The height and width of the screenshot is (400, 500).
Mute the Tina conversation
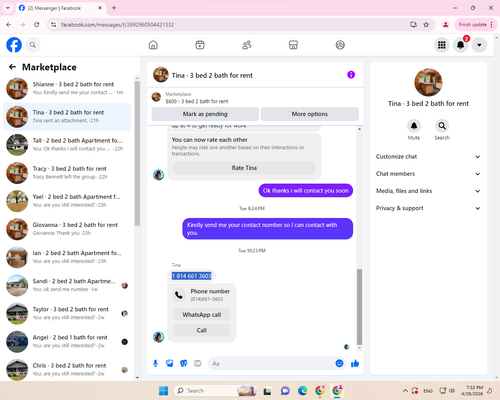[414, 126]
